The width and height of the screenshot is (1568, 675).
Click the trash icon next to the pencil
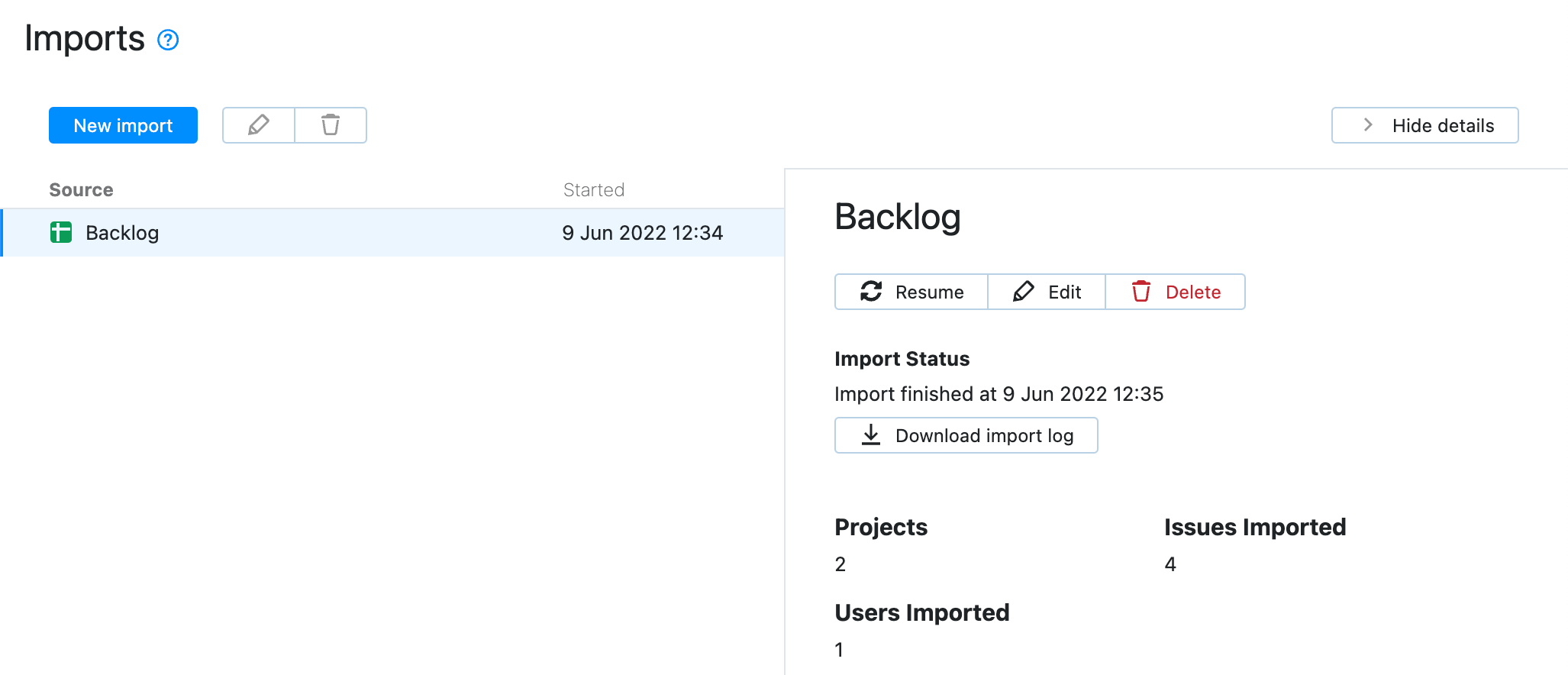(x=331, y=124)
